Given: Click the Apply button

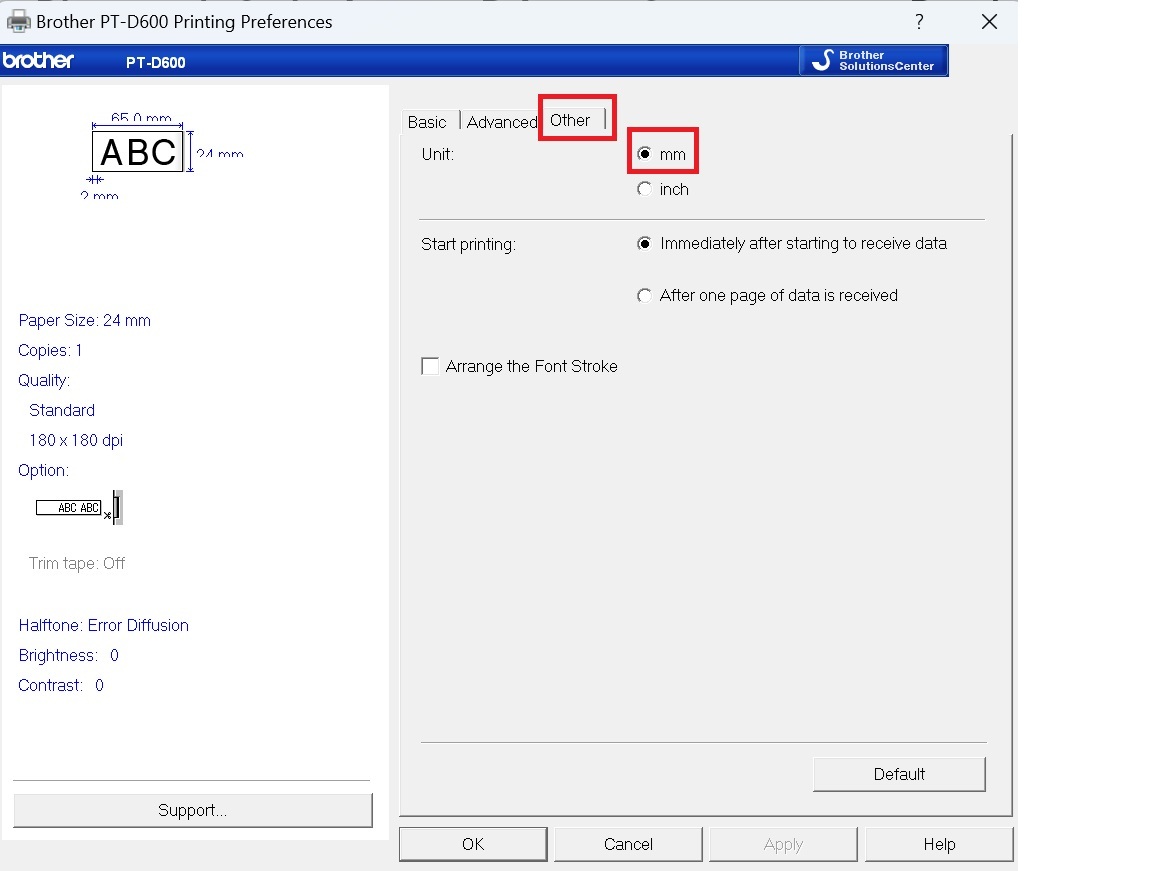Looking at the screenshot, I should [x=783, y=844].
